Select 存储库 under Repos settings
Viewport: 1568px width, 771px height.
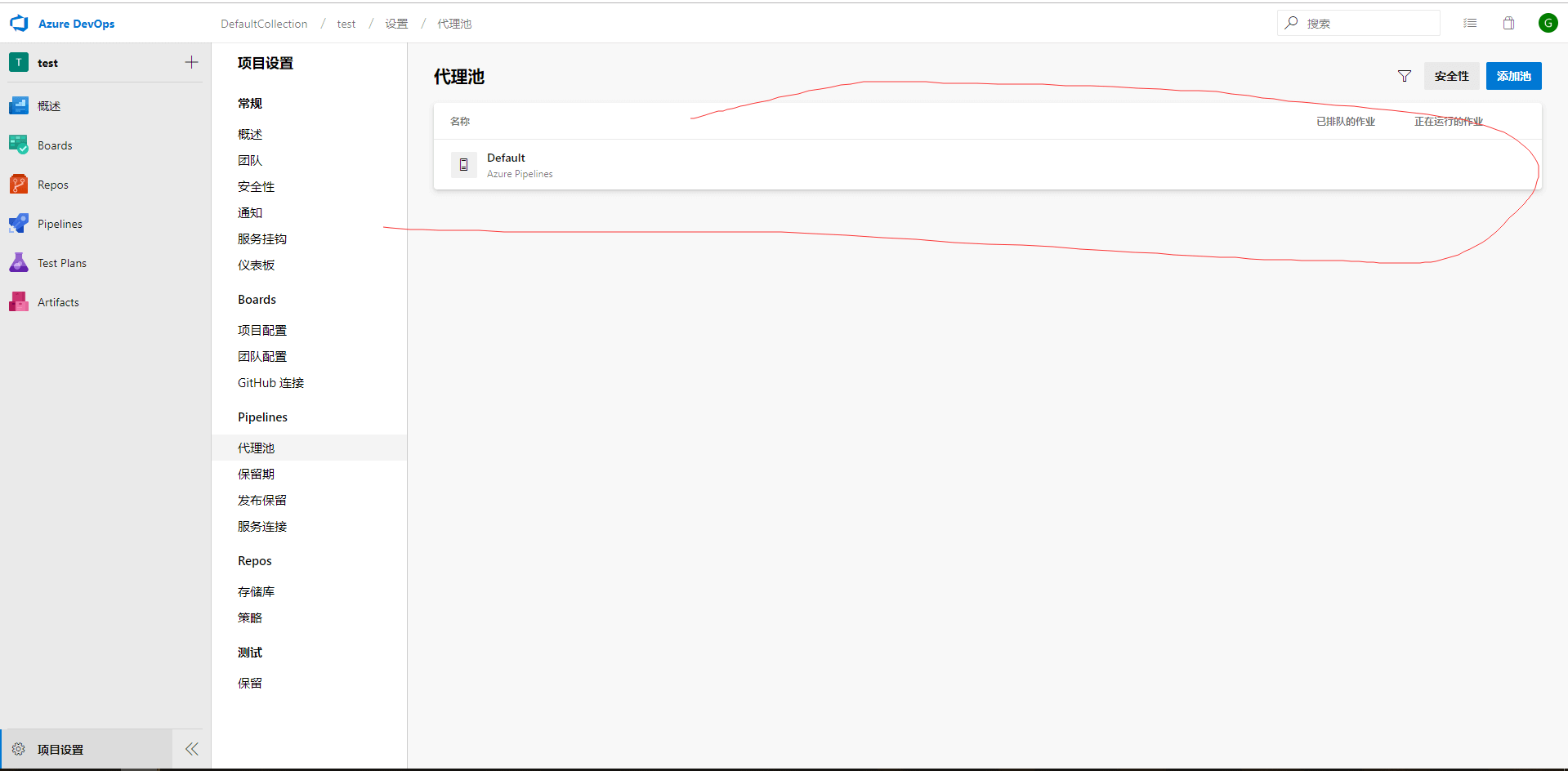coord(256,592)
